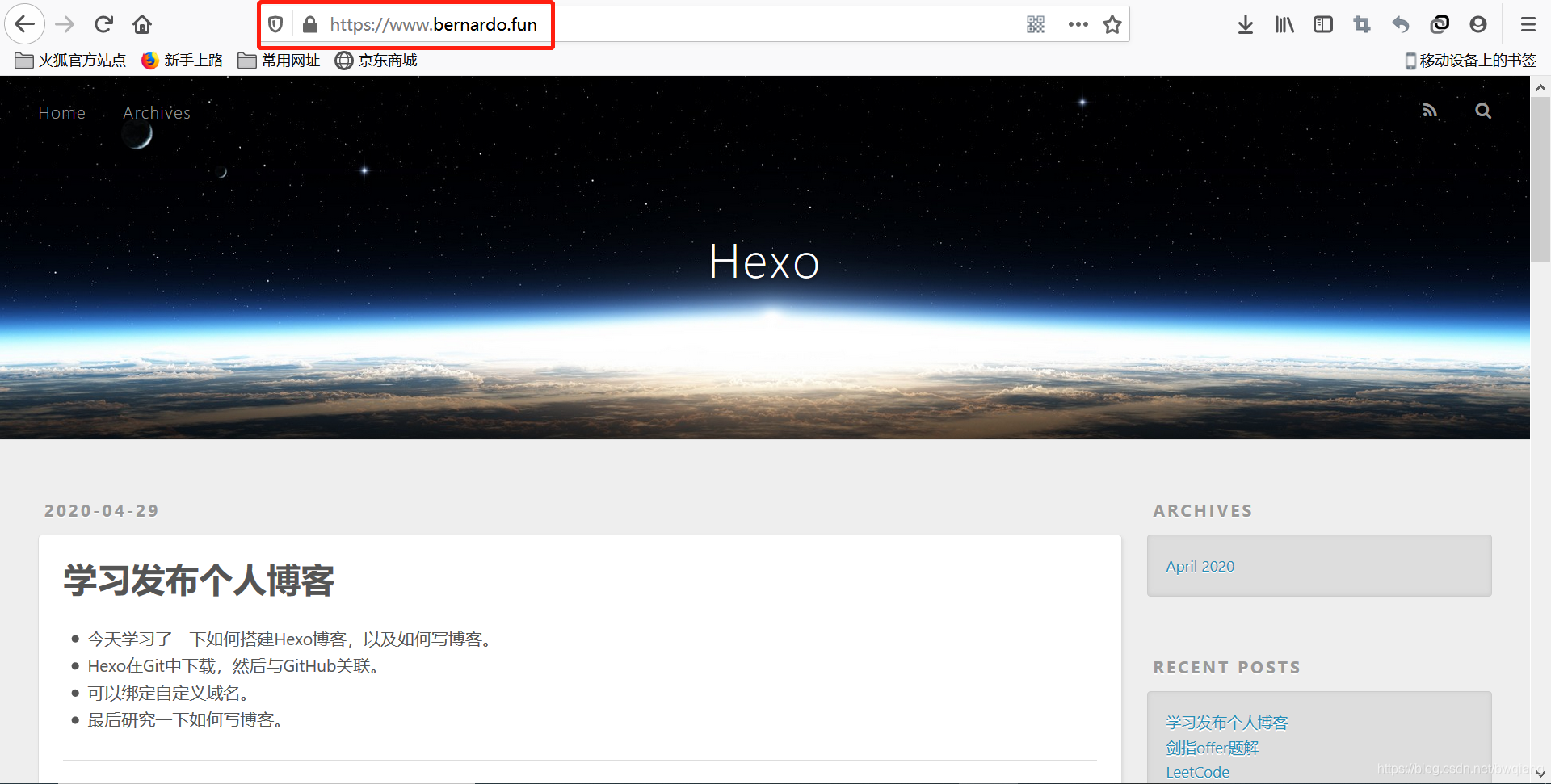
Task: Open the 2020-04-29 post date link
Action: (102, 510)
